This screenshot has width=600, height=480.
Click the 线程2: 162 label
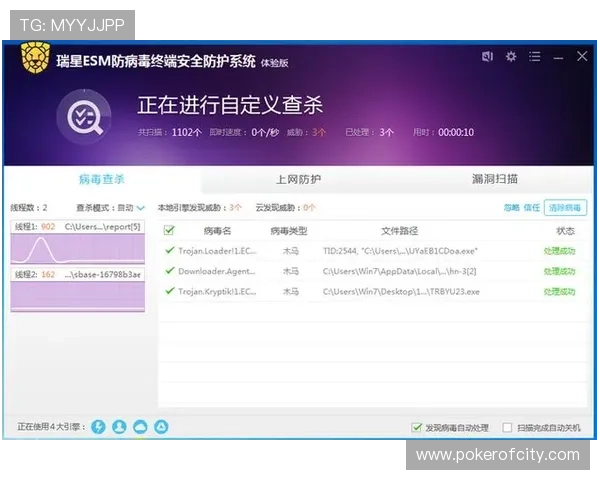pos(35,274)
